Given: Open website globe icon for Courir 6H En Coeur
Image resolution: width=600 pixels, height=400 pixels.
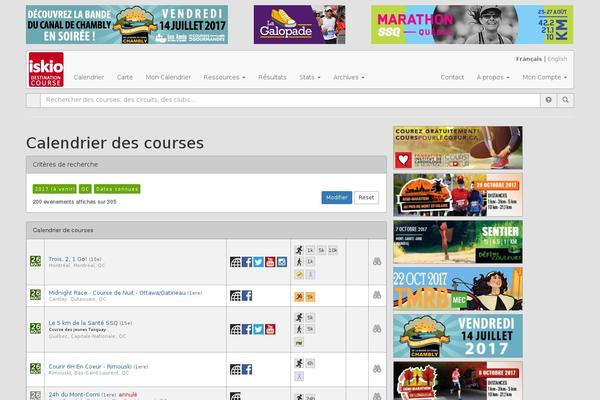Looking at the screenshot, I should coord(235,369).
